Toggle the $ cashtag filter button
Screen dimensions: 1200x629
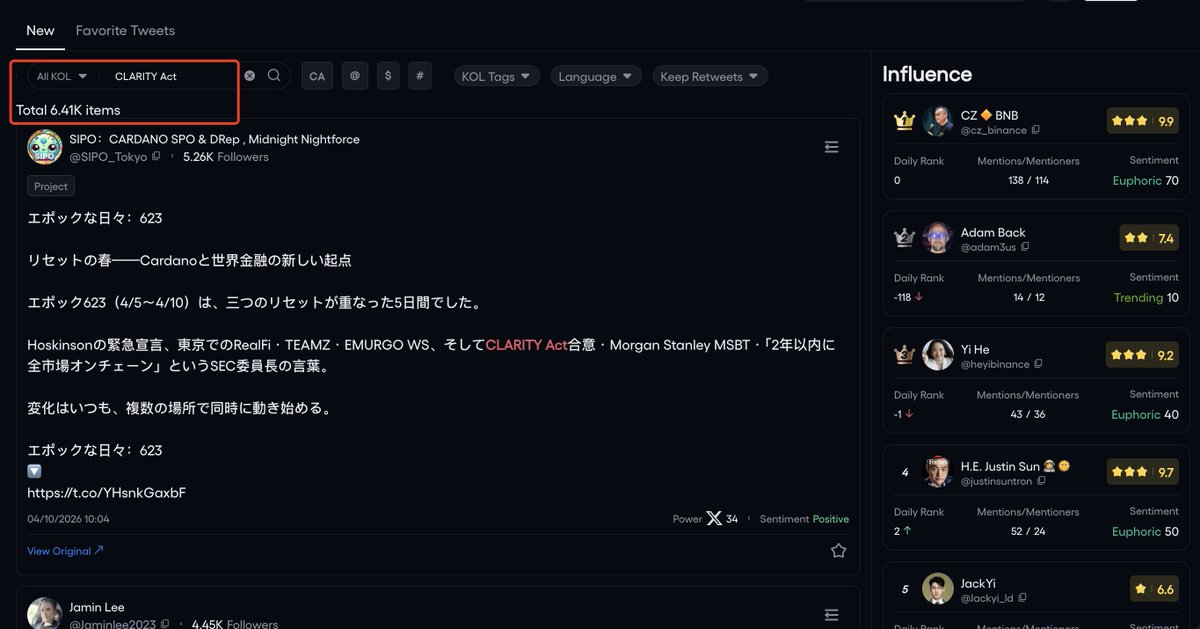click(388, 76)
